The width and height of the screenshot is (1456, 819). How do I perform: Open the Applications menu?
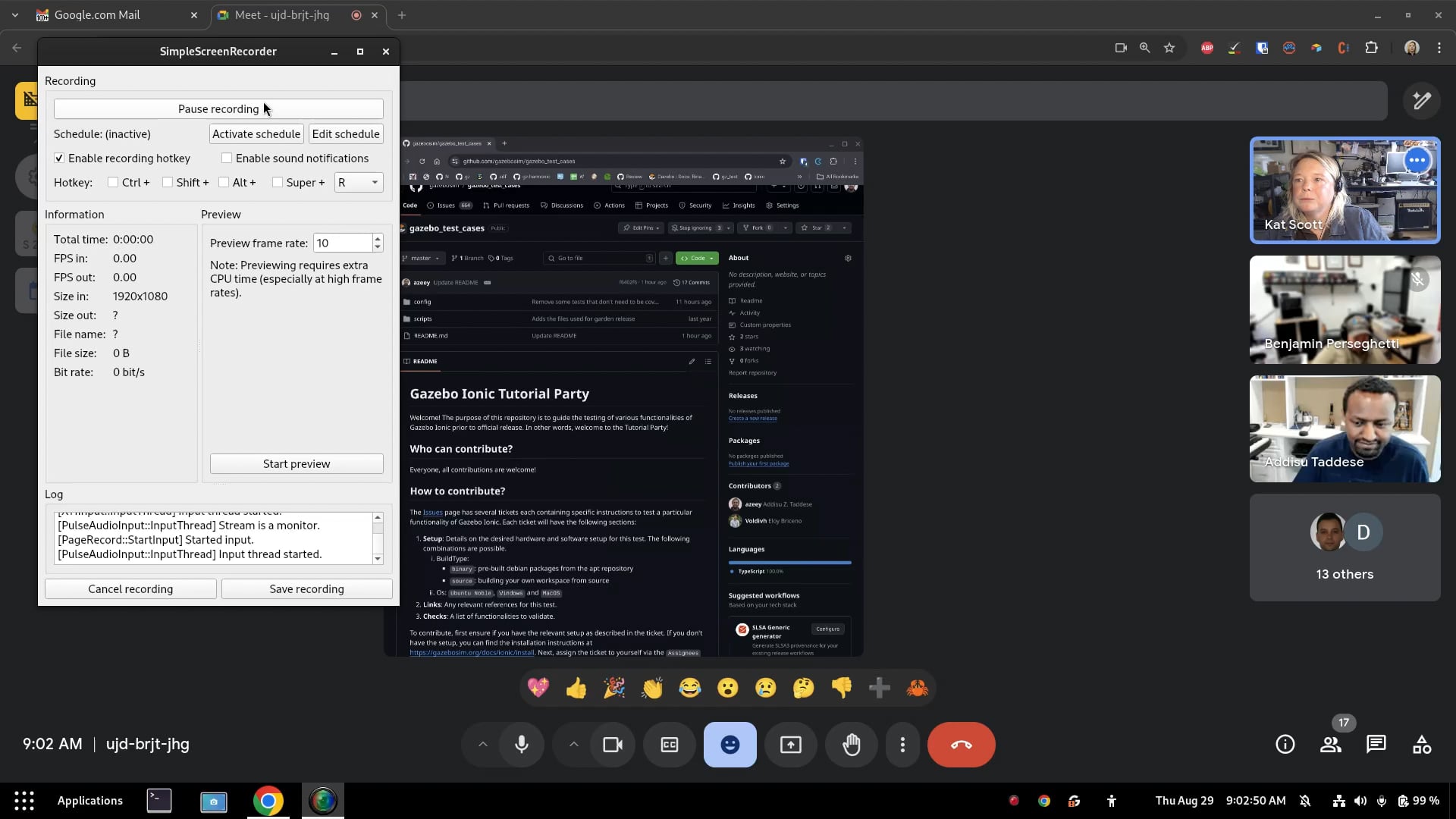pos(89,801)
